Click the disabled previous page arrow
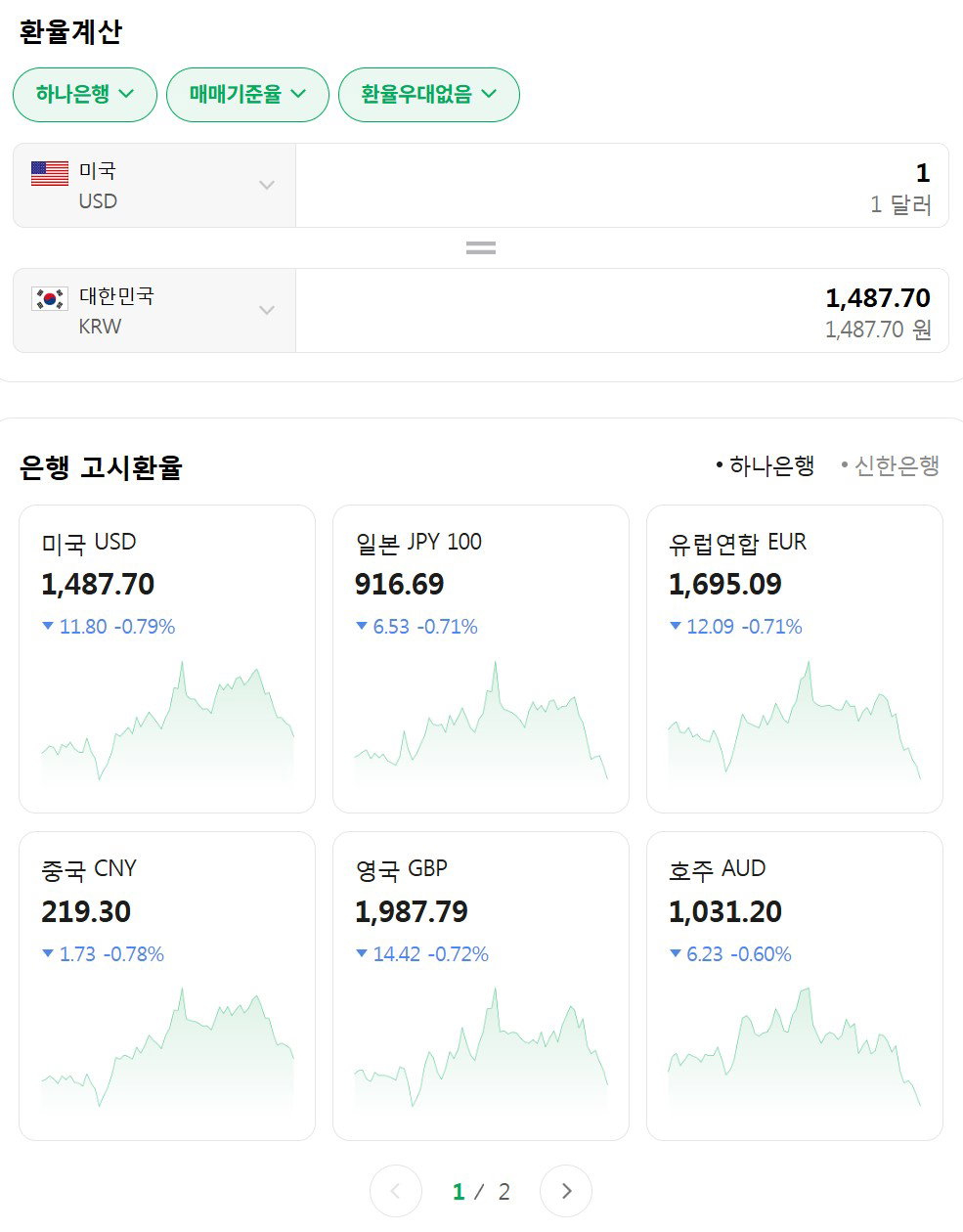This screenshot has height=1232, width=963. tap(396, 1191)
